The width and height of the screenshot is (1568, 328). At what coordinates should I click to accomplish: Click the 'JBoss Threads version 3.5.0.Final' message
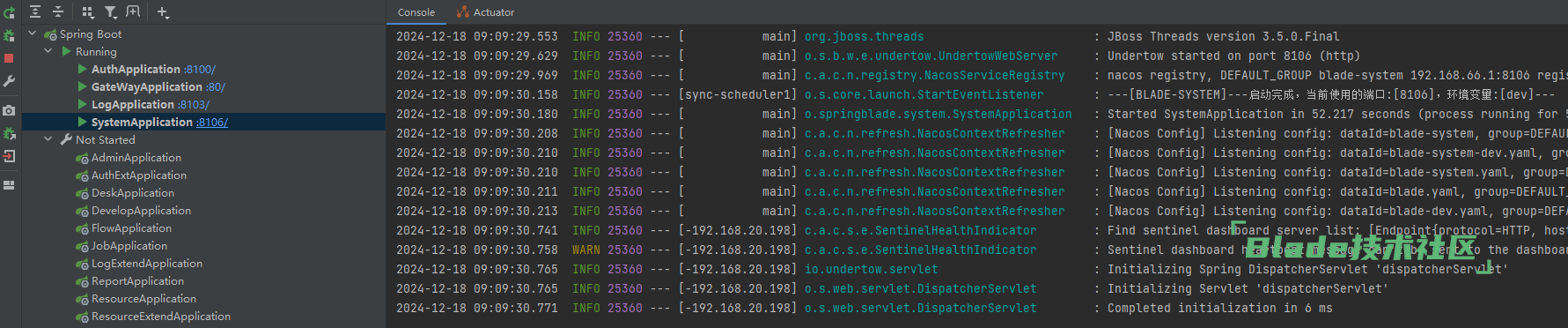1224,36
